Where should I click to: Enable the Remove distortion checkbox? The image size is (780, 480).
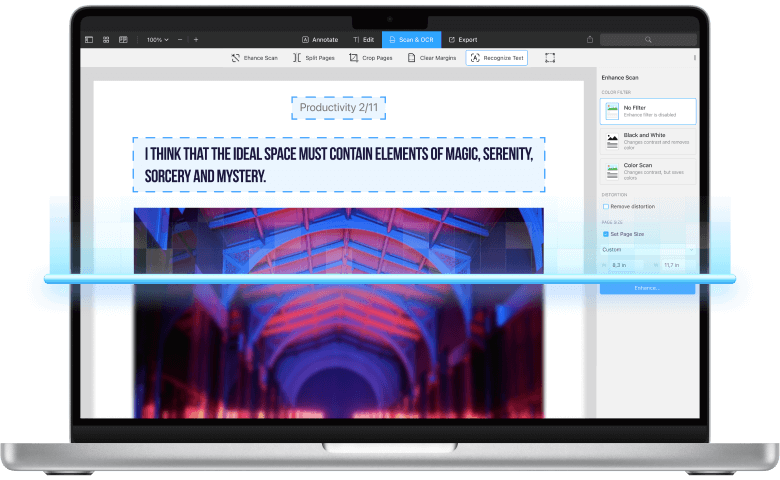tap(606, 206)
